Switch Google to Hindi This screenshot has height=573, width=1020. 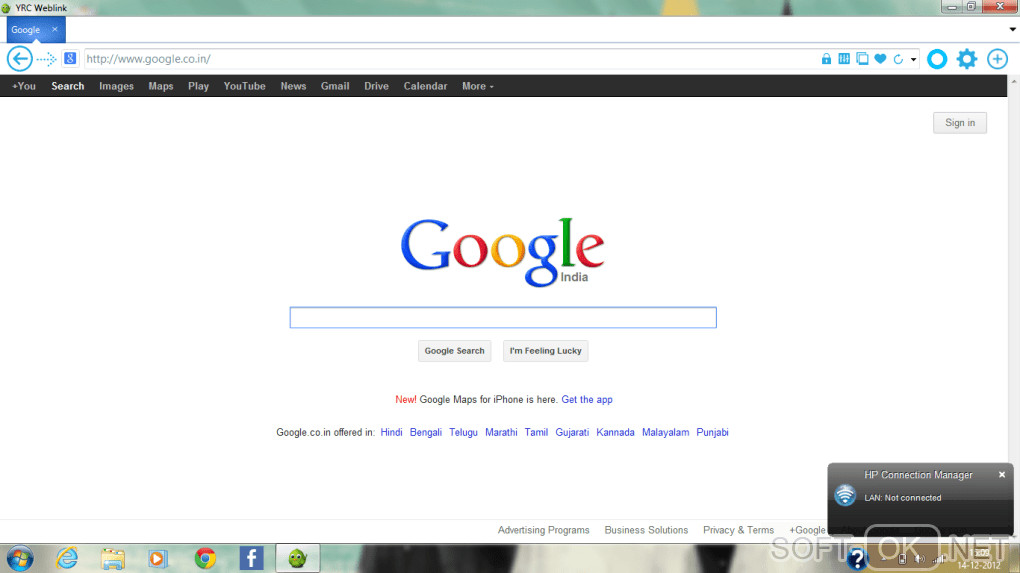click(x=392, y=432)
